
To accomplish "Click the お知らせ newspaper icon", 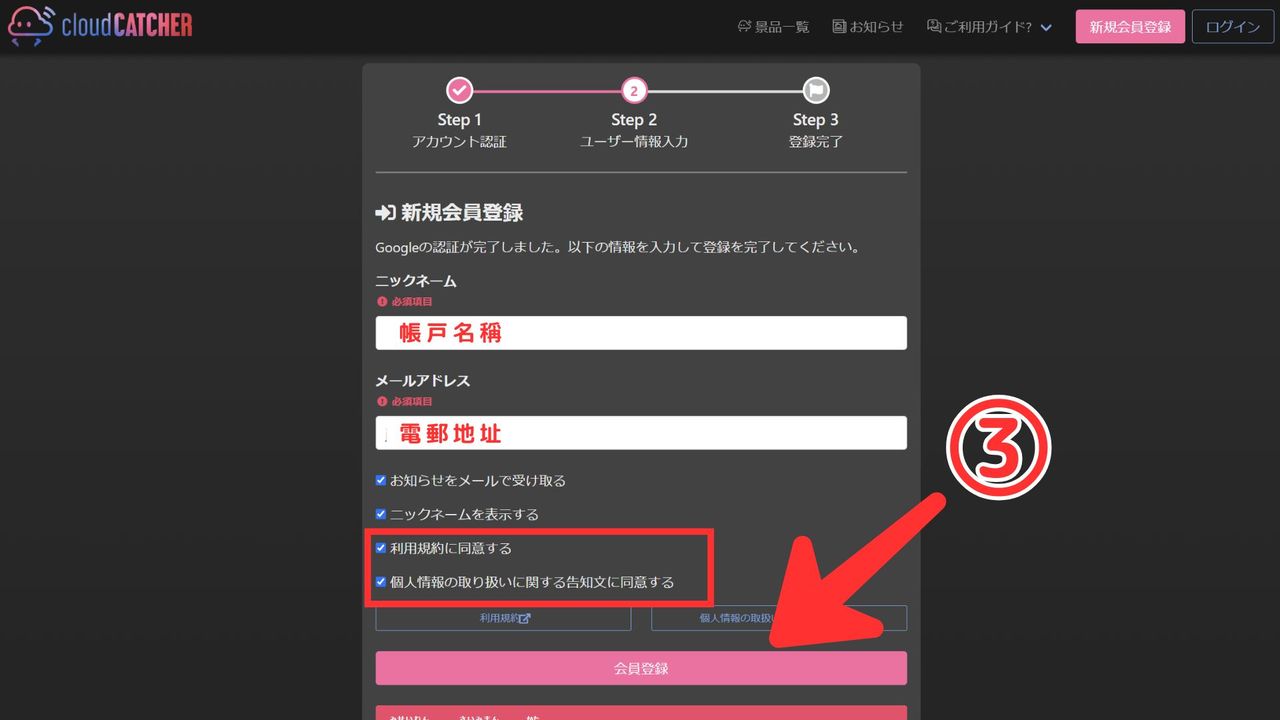I will tap(839, 27).
